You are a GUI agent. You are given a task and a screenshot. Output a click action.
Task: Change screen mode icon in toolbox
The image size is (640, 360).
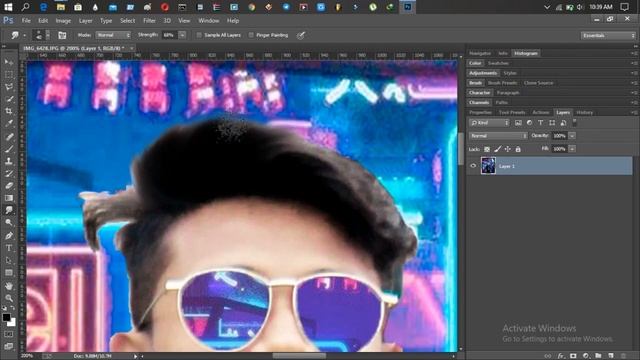click(x=9, y=346)
